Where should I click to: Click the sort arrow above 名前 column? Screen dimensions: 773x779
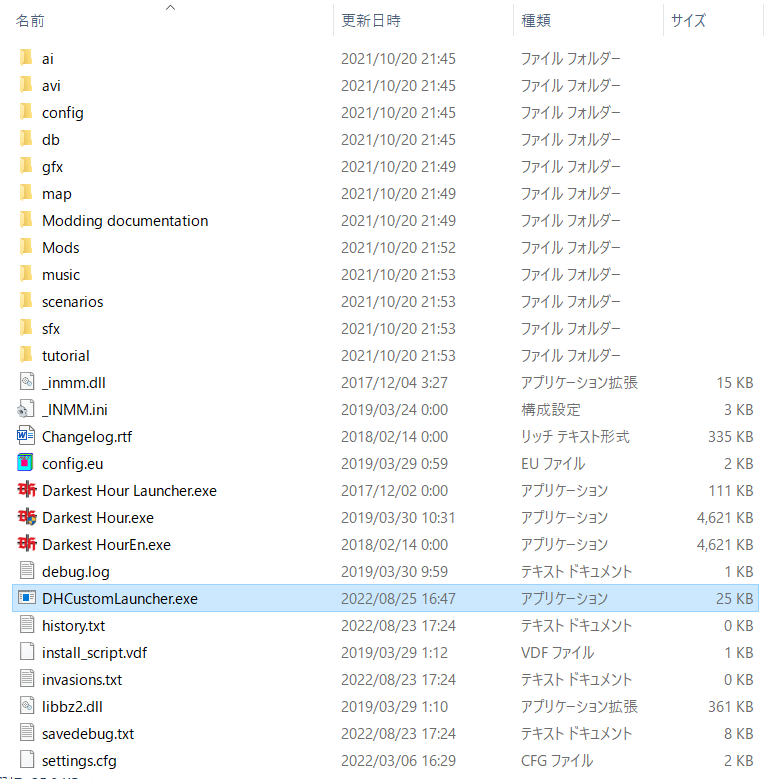(x=170, y=7)
